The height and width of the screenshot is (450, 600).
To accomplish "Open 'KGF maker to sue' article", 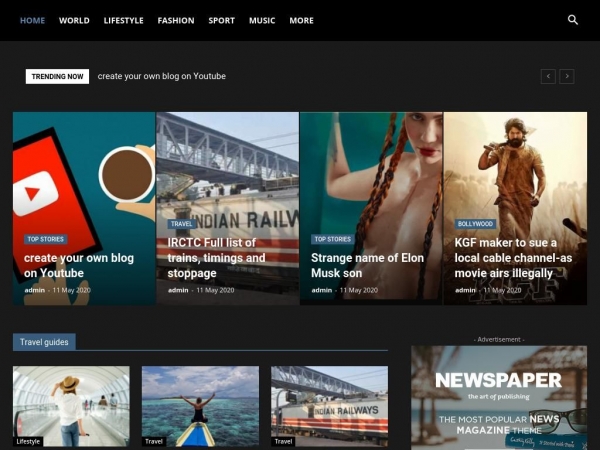I will click(513, 258).
